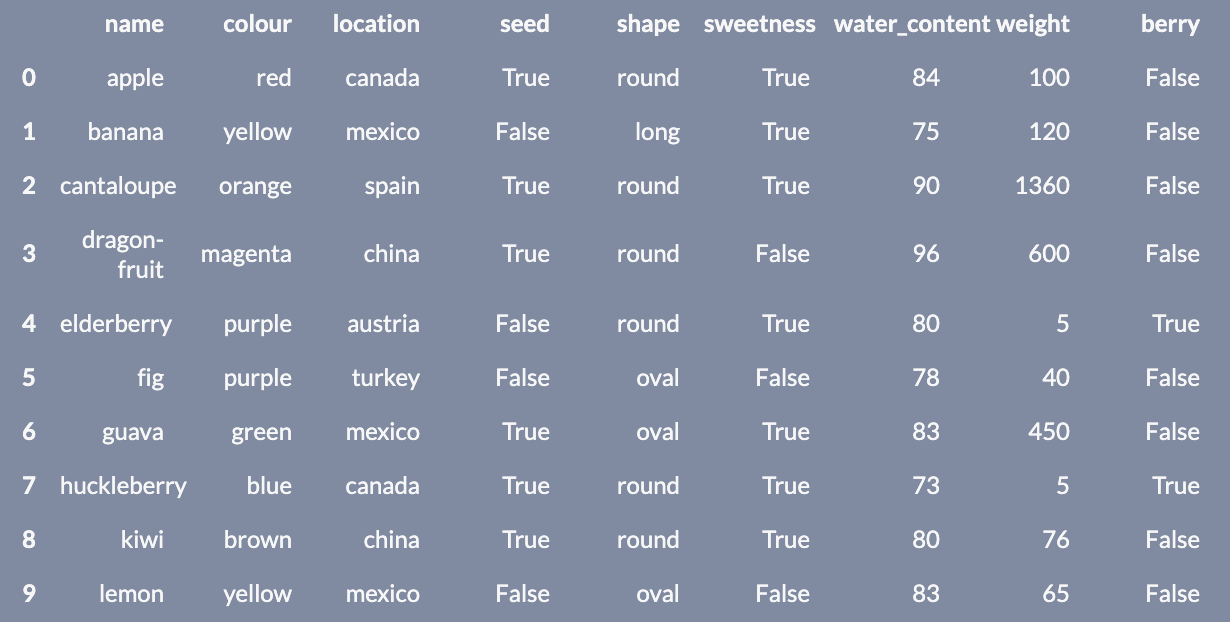
Task: Click the weight value 1360
Action: pos(1042,186)
